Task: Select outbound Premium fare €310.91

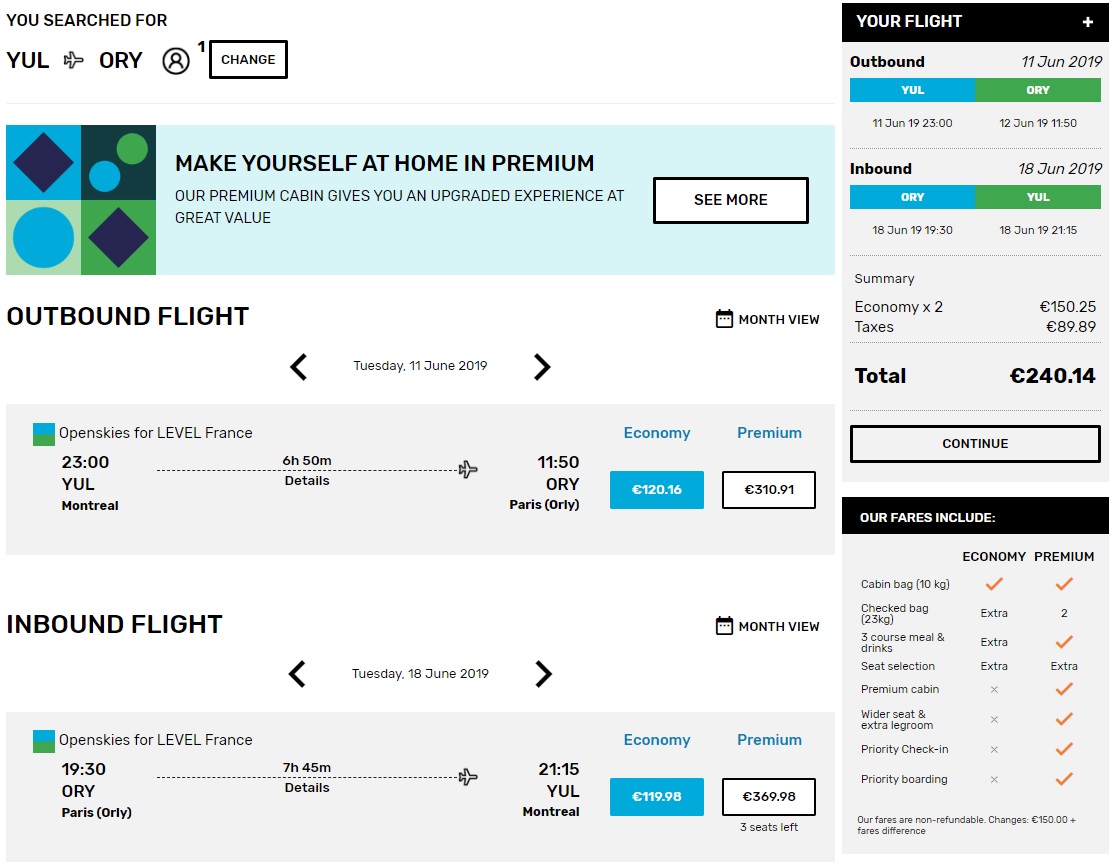Action: coord(768,490)
